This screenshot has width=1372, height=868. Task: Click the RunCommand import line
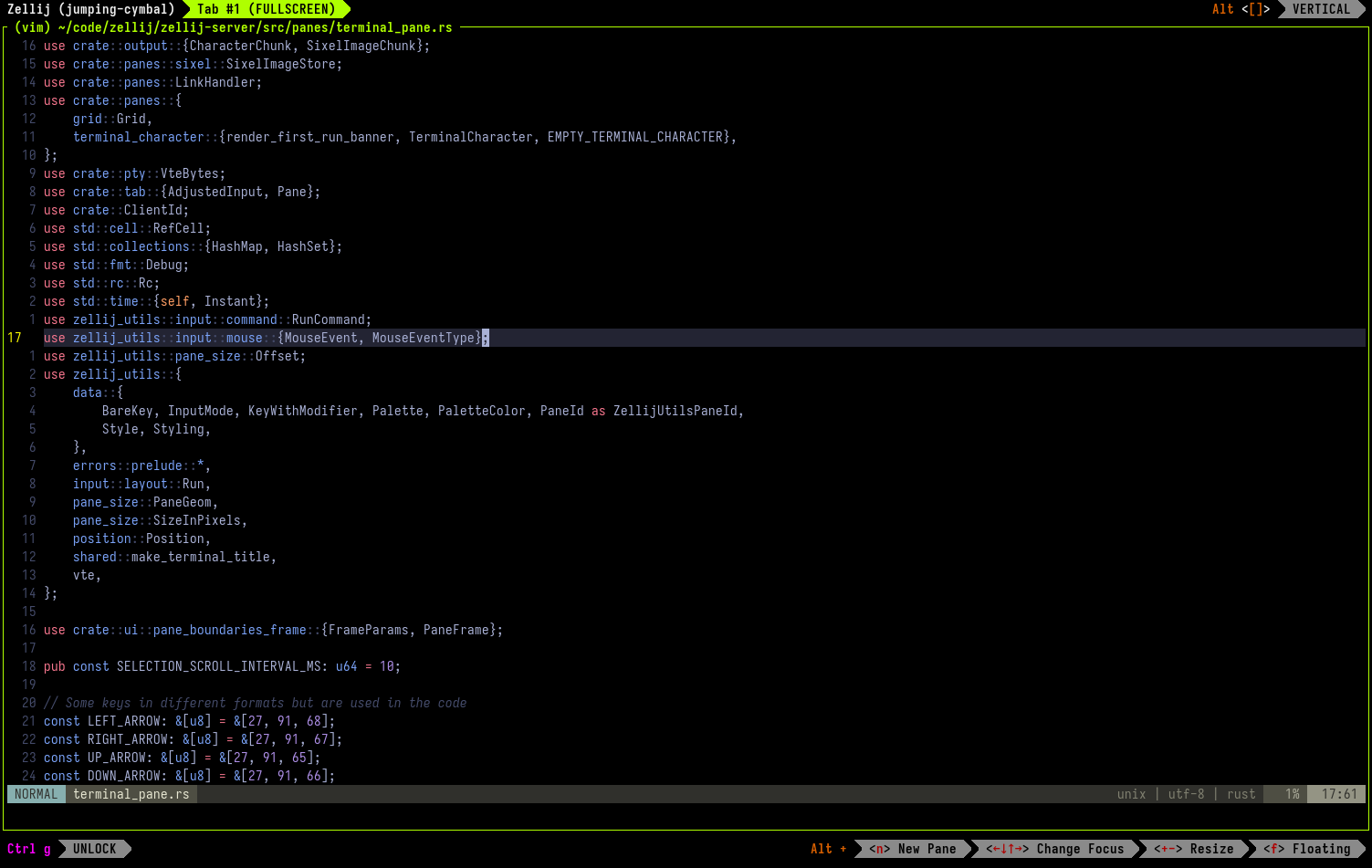208,319
